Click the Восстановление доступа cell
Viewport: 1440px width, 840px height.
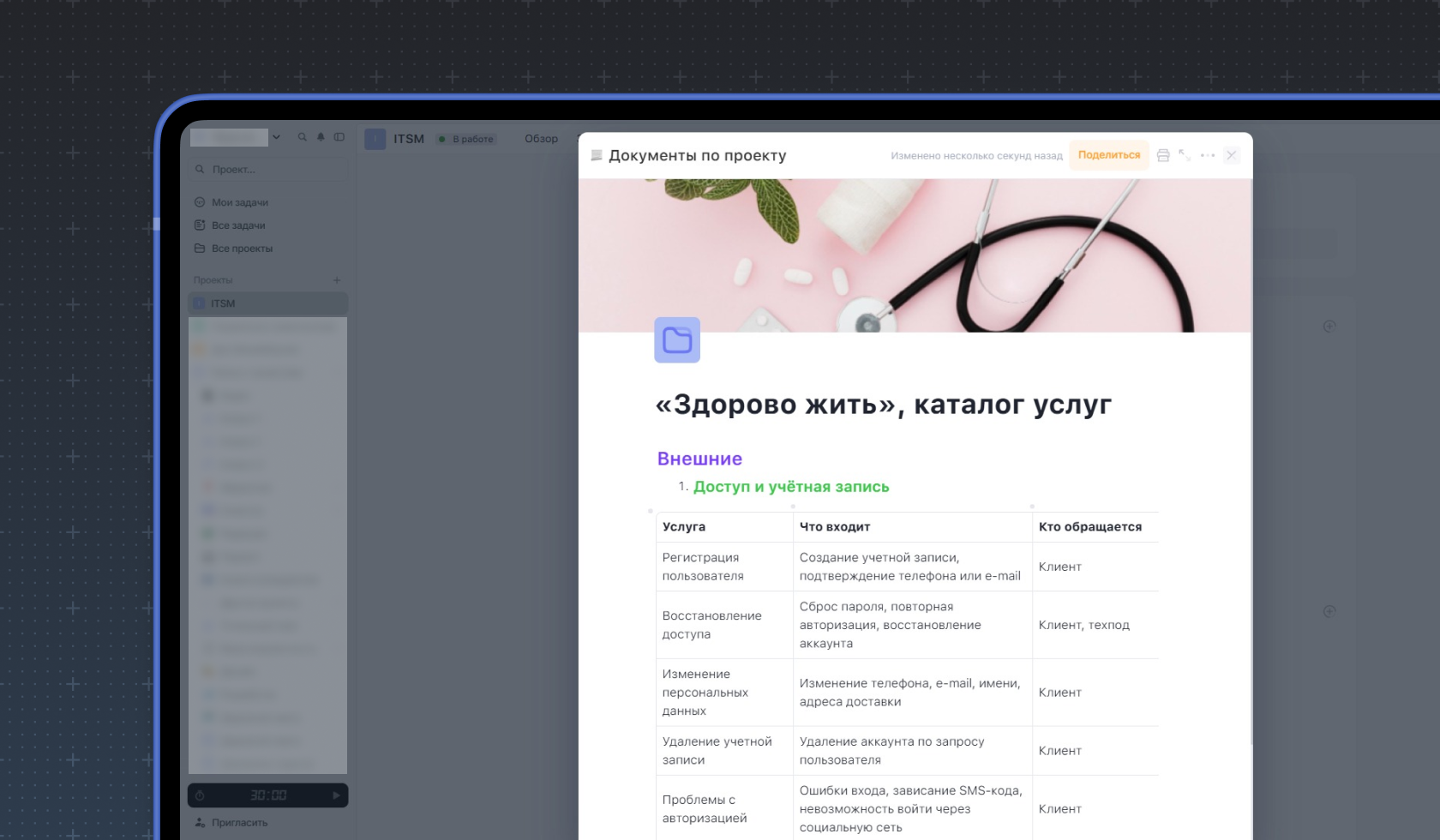(x=724, y=625)
